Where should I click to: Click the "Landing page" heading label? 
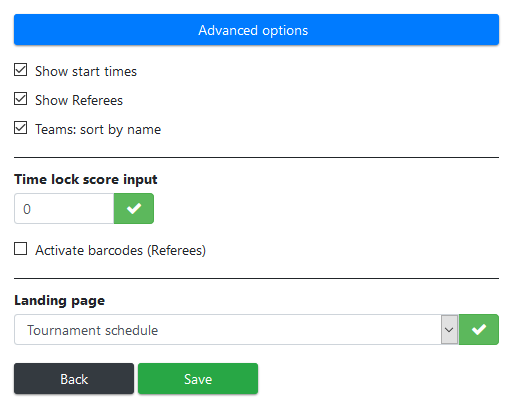tap(60, 300)
